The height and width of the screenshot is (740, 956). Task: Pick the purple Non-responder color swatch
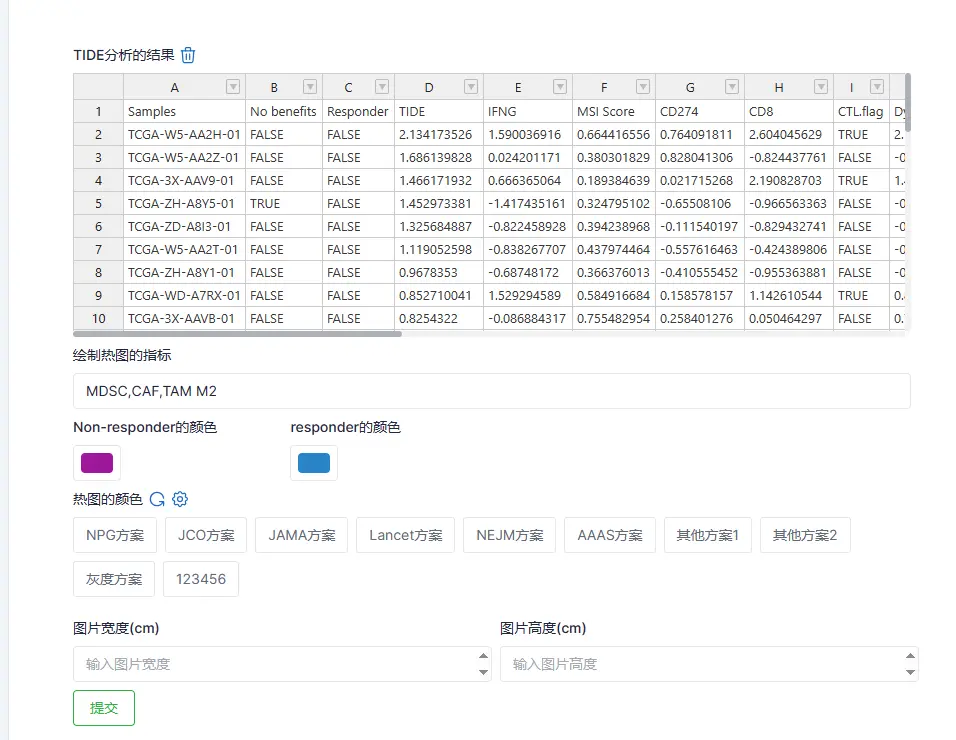pyautogui.click(x=95, y=462)
